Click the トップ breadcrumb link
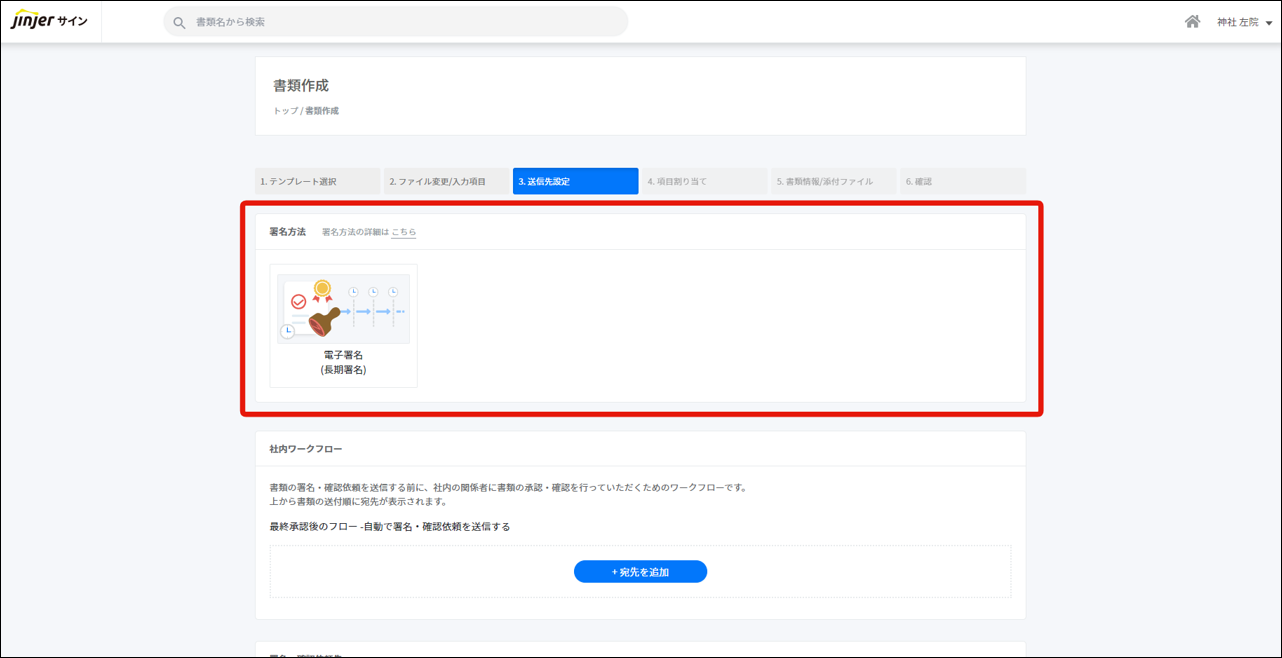The height and width of the screenshot is (658, 1282). tap(285, 111)
